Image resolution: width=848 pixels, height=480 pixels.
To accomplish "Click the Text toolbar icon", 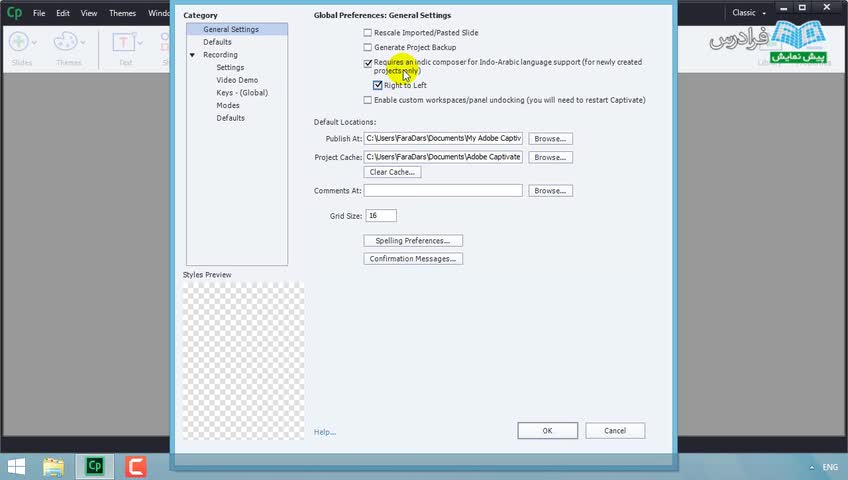I will (123, 42).
